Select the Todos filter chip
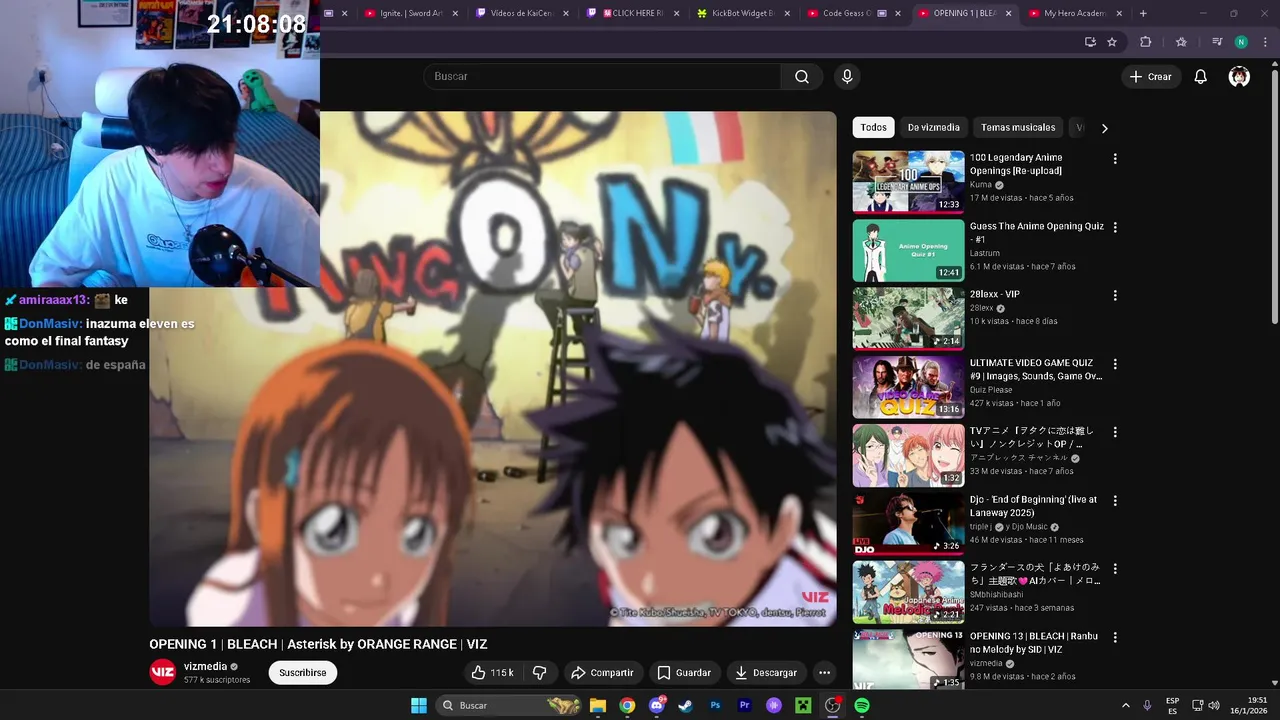The height and width of the screenshot is (720, 1280). click(873, 128)
